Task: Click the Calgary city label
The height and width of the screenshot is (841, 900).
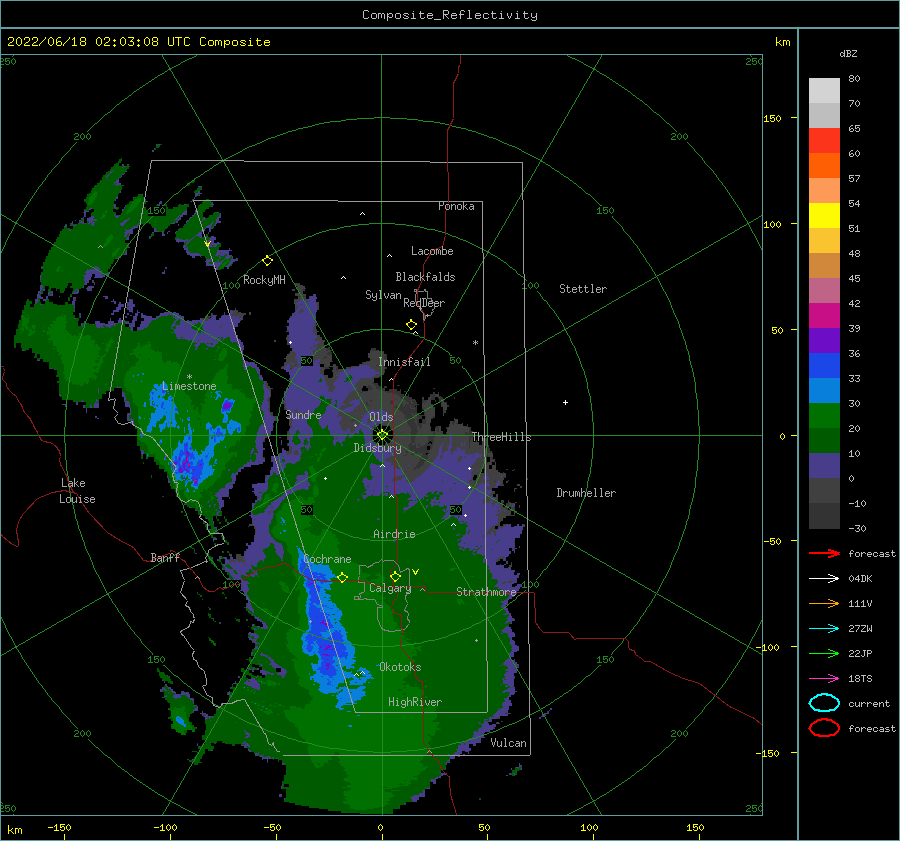Action: tap(390, 588)
